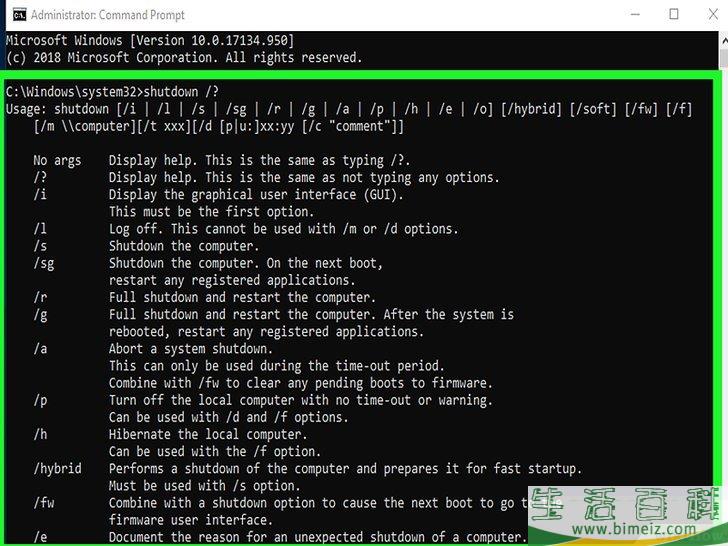This screenshot has width=728, height=546.
Task: Click the vertical scrollbar thumb
Action: 724,58
